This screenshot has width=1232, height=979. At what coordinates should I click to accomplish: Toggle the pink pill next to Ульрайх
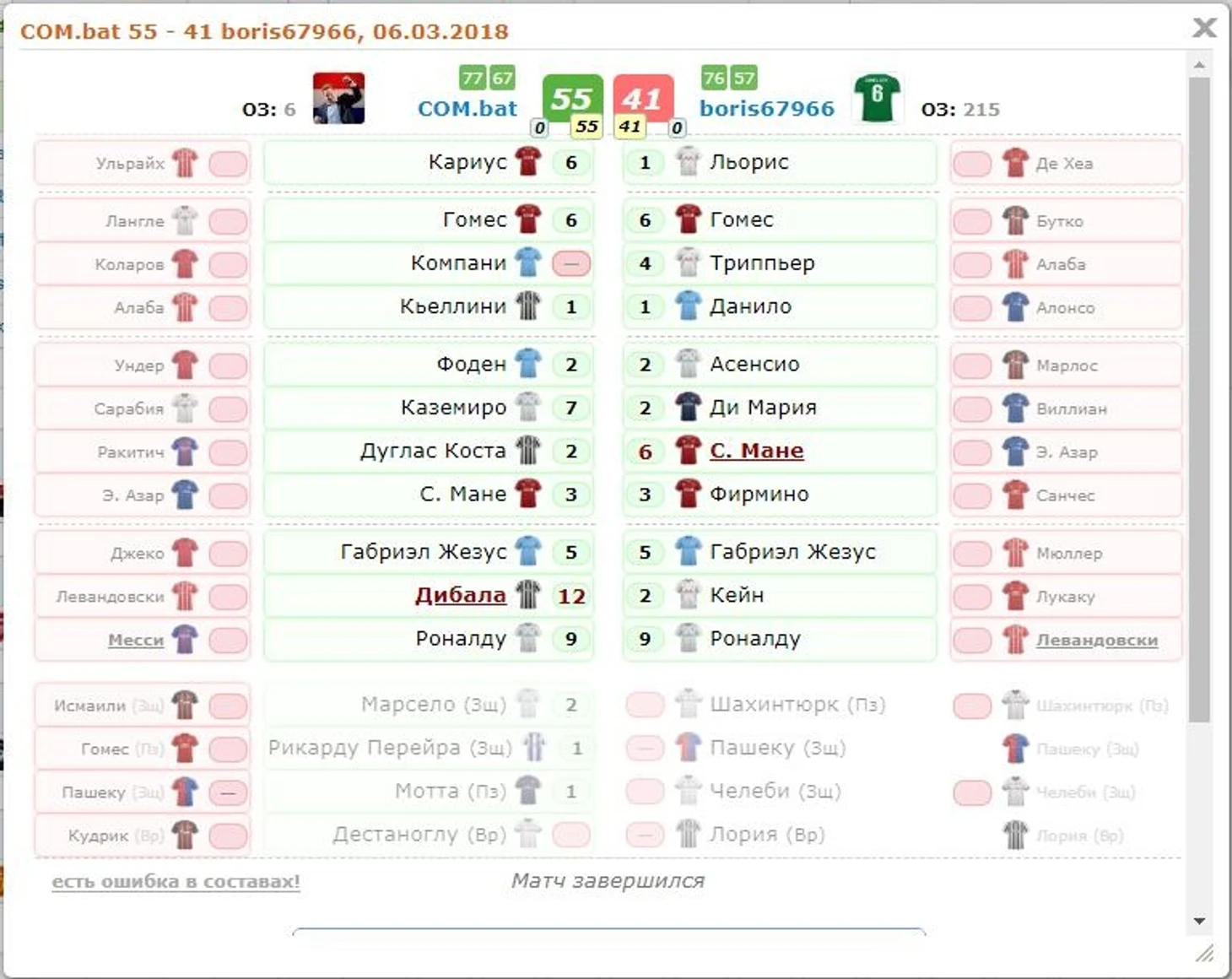[x=228, y=163]
